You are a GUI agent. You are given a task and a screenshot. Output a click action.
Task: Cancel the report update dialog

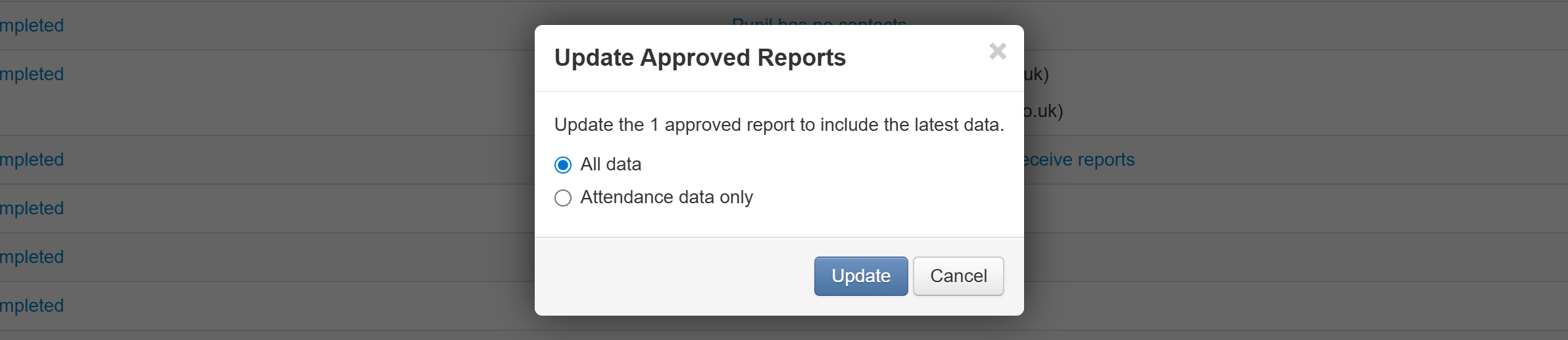(x=958, y=276)
